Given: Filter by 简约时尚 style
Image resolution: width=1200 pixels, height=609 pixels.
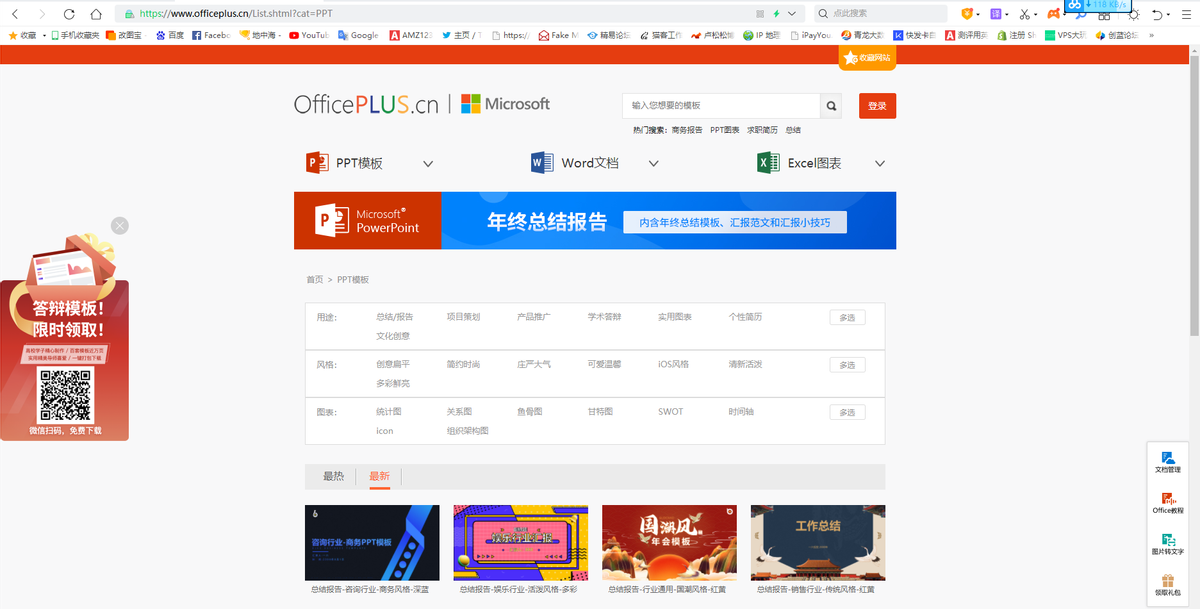Looking at the screenshot, I should [x=463, y=364].
